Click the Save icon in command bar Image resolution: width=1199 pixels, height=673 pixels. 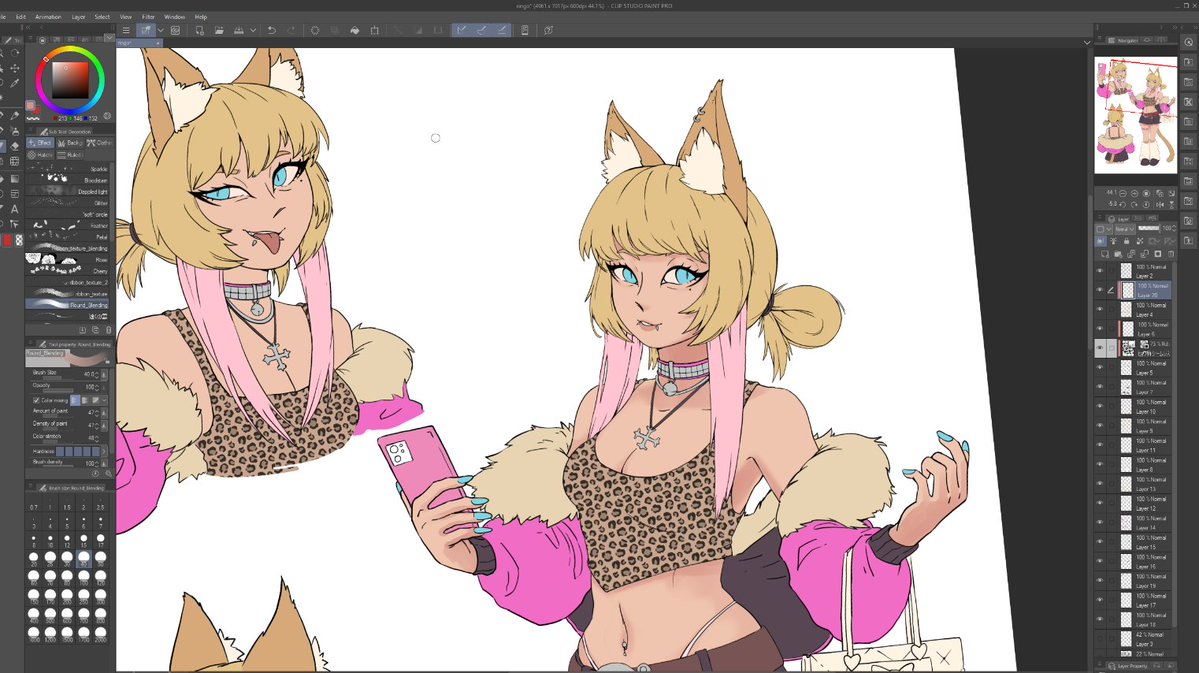coord(239,31)
